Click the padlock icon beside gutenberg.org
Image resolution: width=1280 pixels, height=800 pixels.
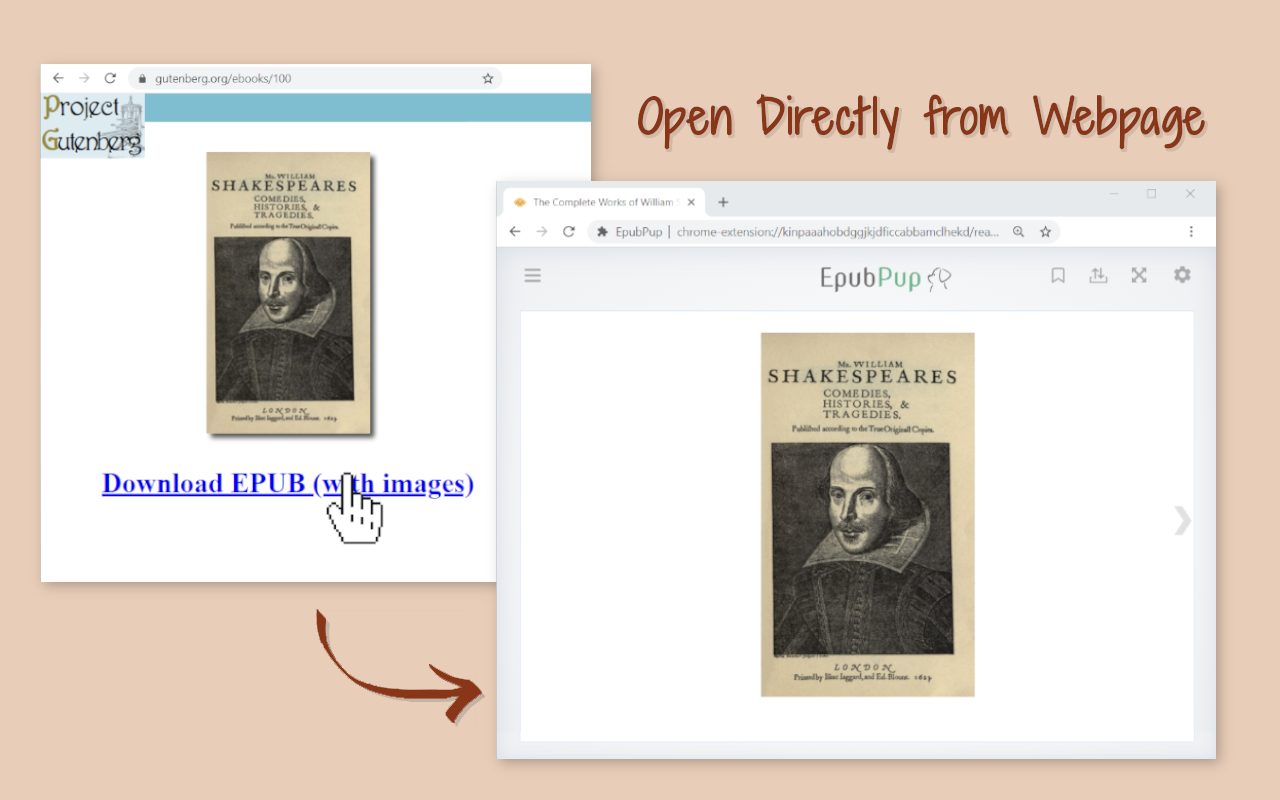pyautogui.click(x=142, y=77)
